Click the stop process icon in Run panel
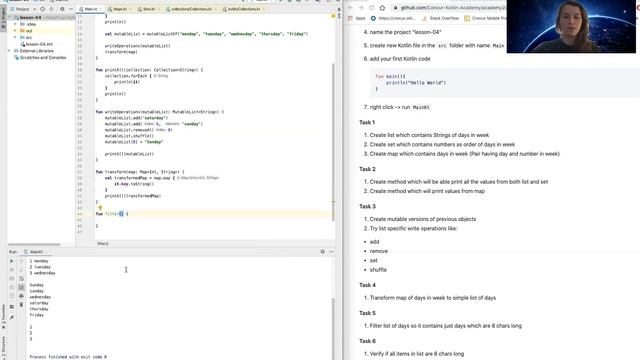640x360 pixels. 11,270
